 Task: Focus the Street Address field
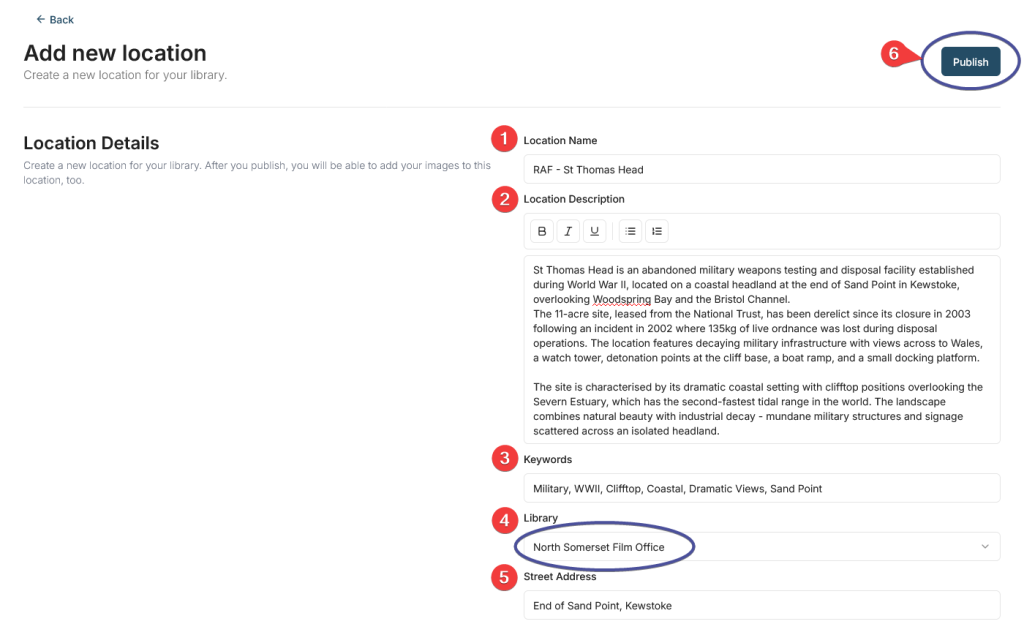(760, 605)
